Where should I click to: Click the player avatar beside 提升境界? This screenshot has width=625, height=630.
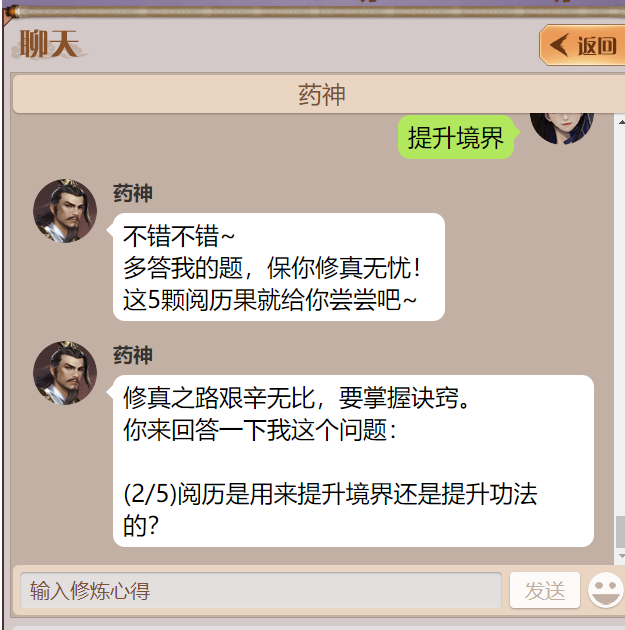[562, 129]
